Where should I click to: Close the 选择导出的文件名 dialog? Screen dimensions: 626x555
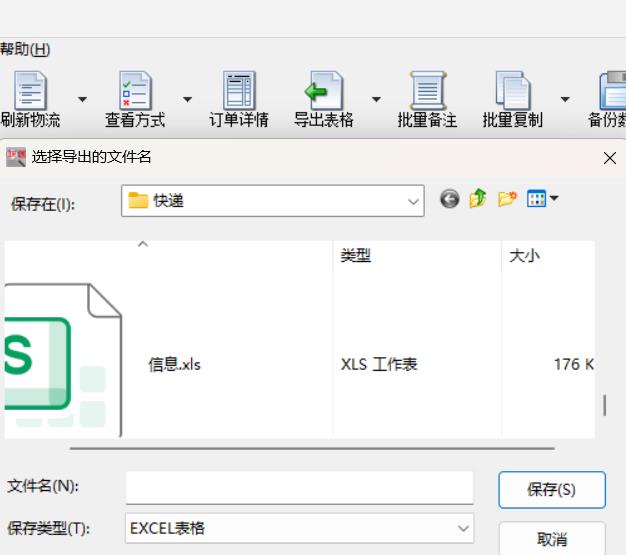click(610, 158)
